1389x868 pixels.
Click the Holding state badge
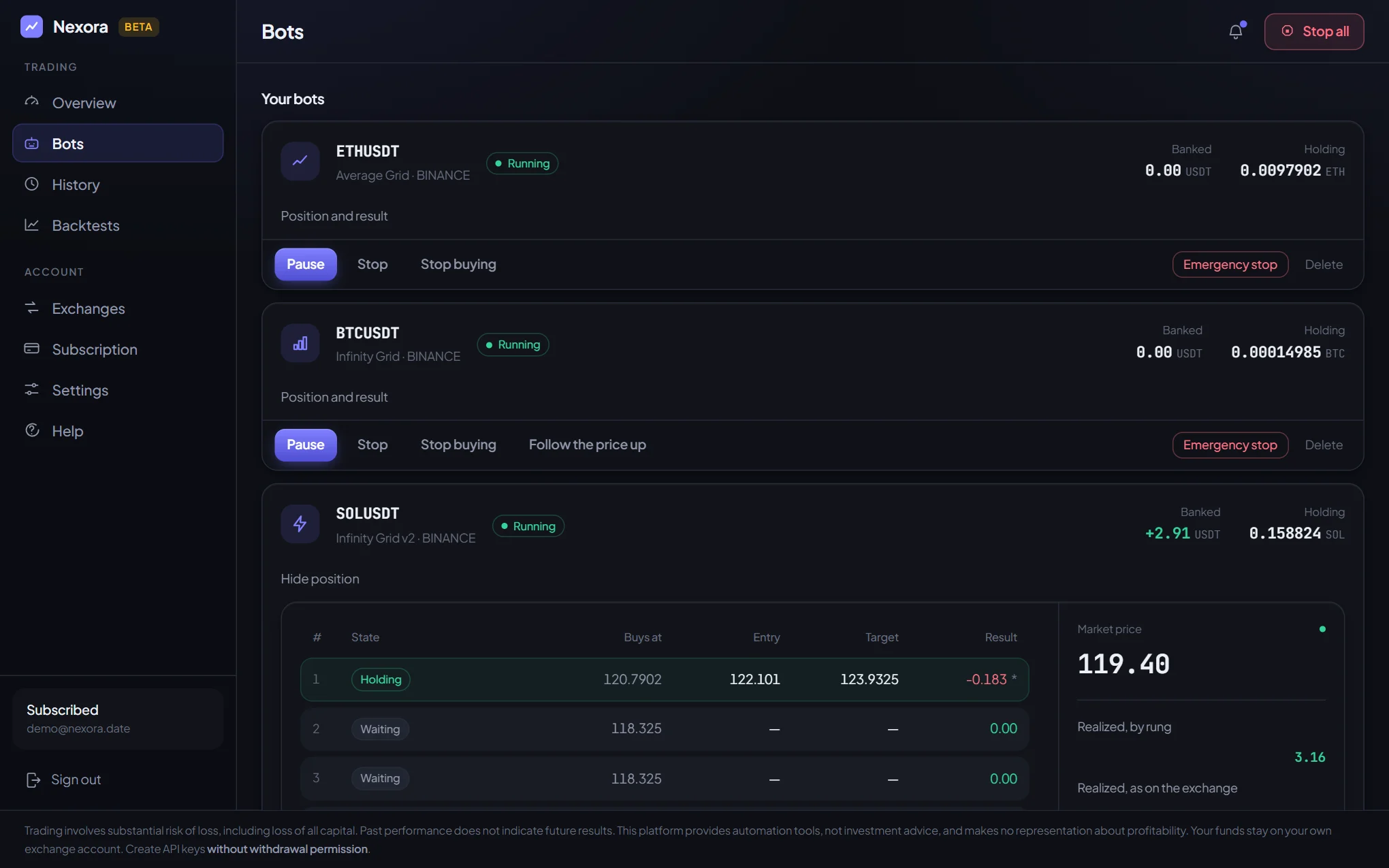[381, 679]
